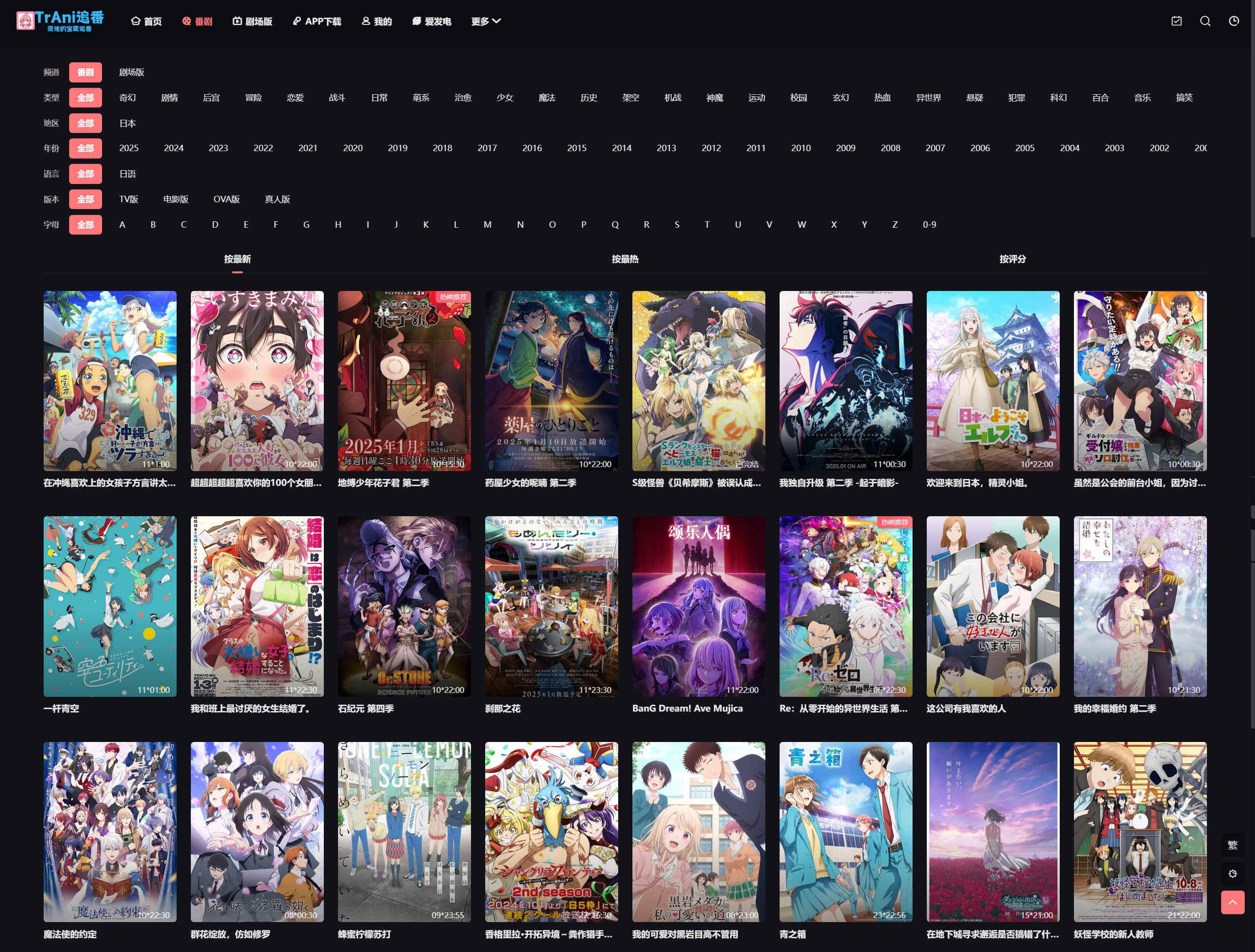The height and width of the screenshot is (952, 1255).
Task: Expand the 更多 menu dropdown
Action: click(x=485, y=21)
